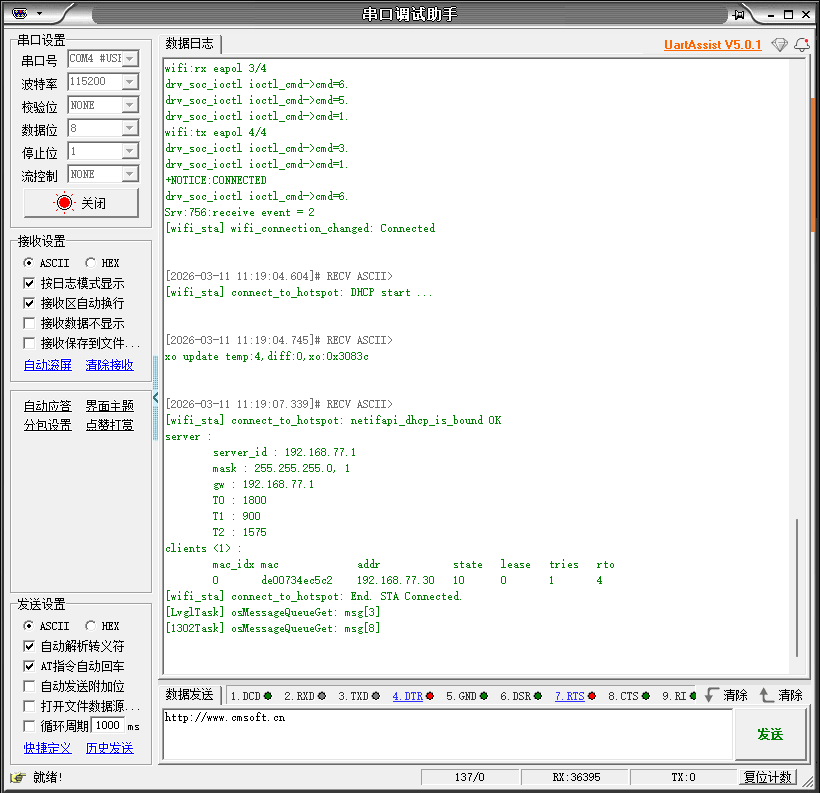Click the TXD signal indicator light
The image size is (820, 793).
point(375,696)
